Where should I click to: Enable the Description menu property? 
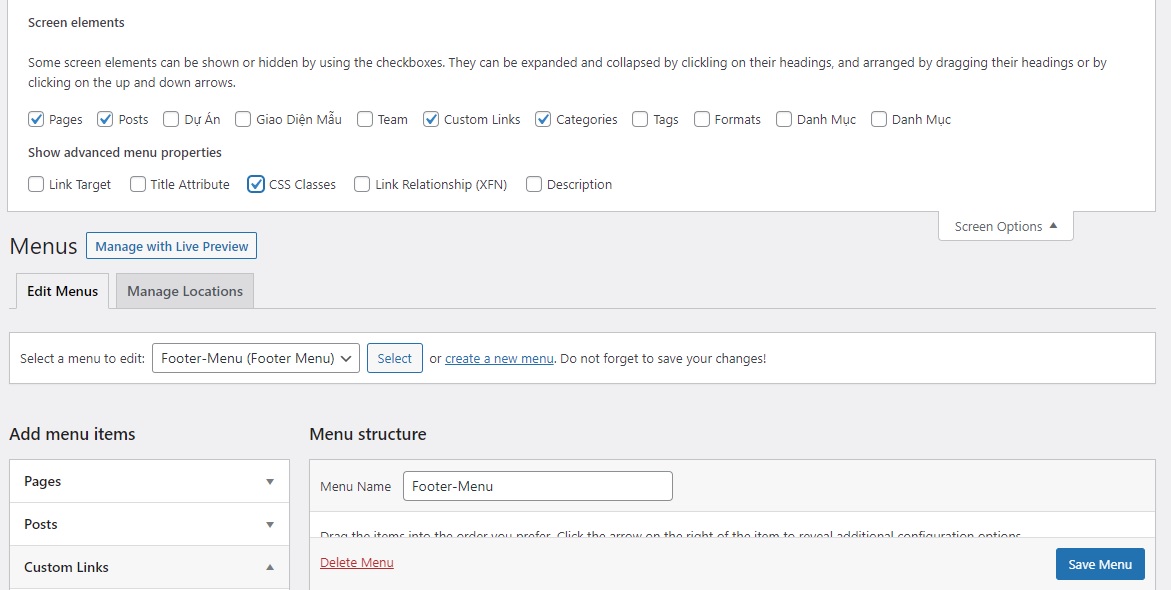pyautogui.click(x=533, y=184)
